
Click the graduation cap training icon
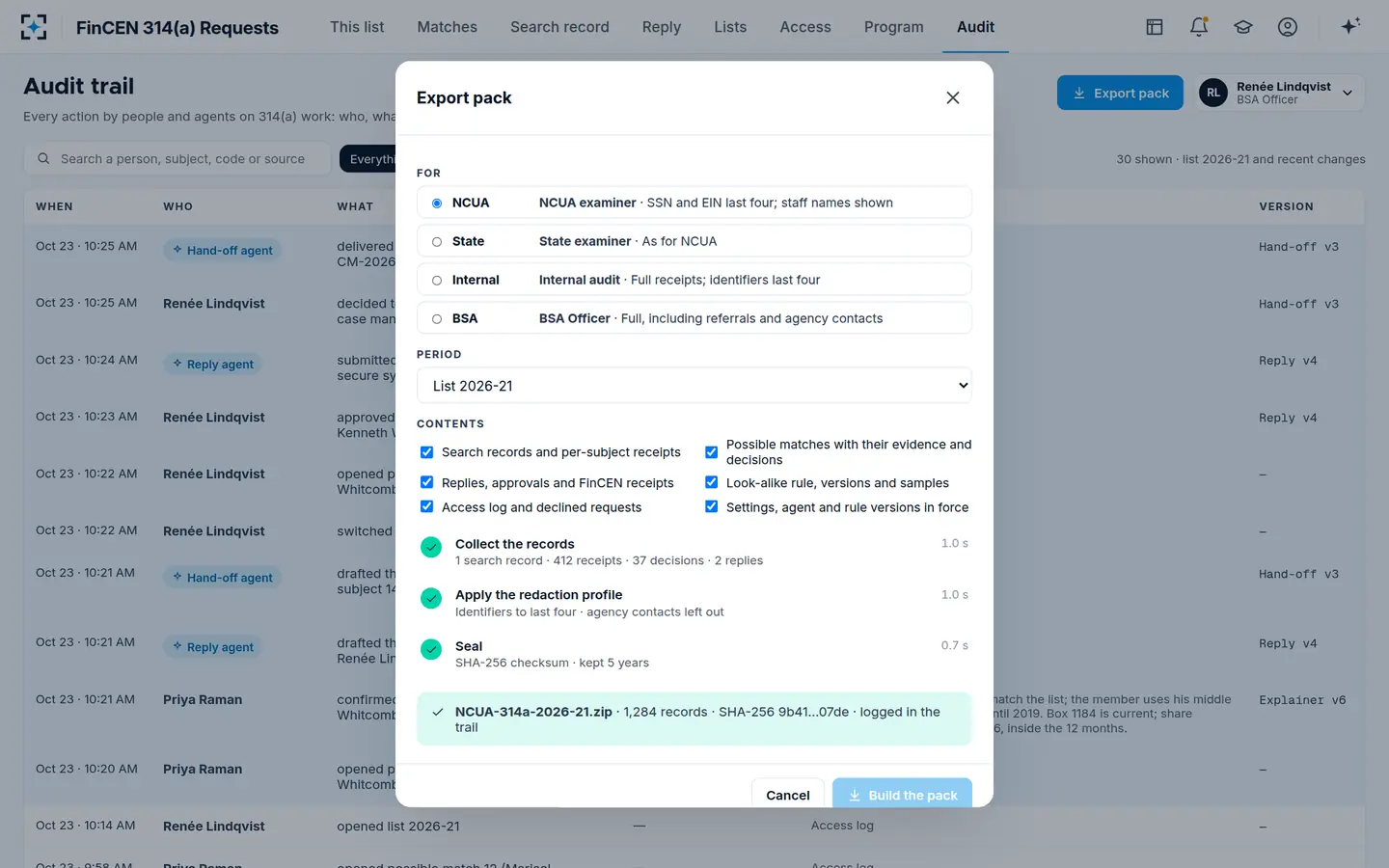coord(1243,27)
